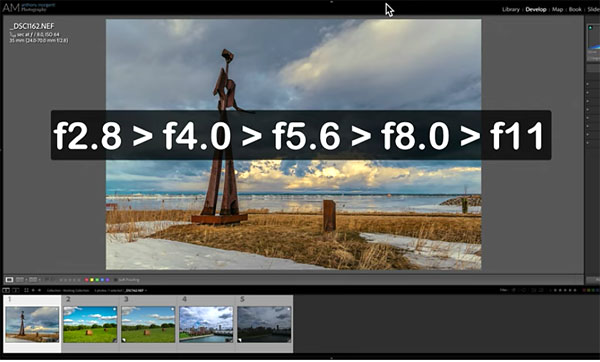Toggle histogram shadow clipping indicator
Screen dimensions: 600x362
tap(590, 28)
